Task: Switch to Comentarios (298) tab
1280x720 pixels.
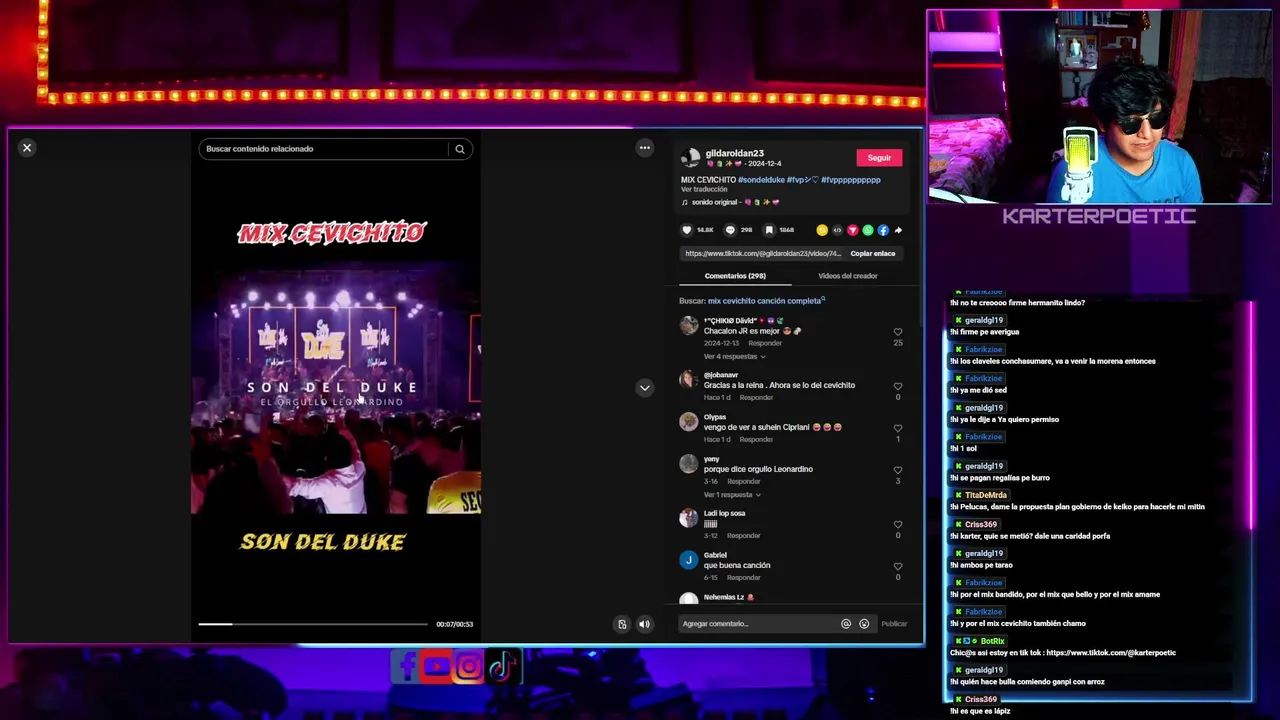Action: (735, 276)
